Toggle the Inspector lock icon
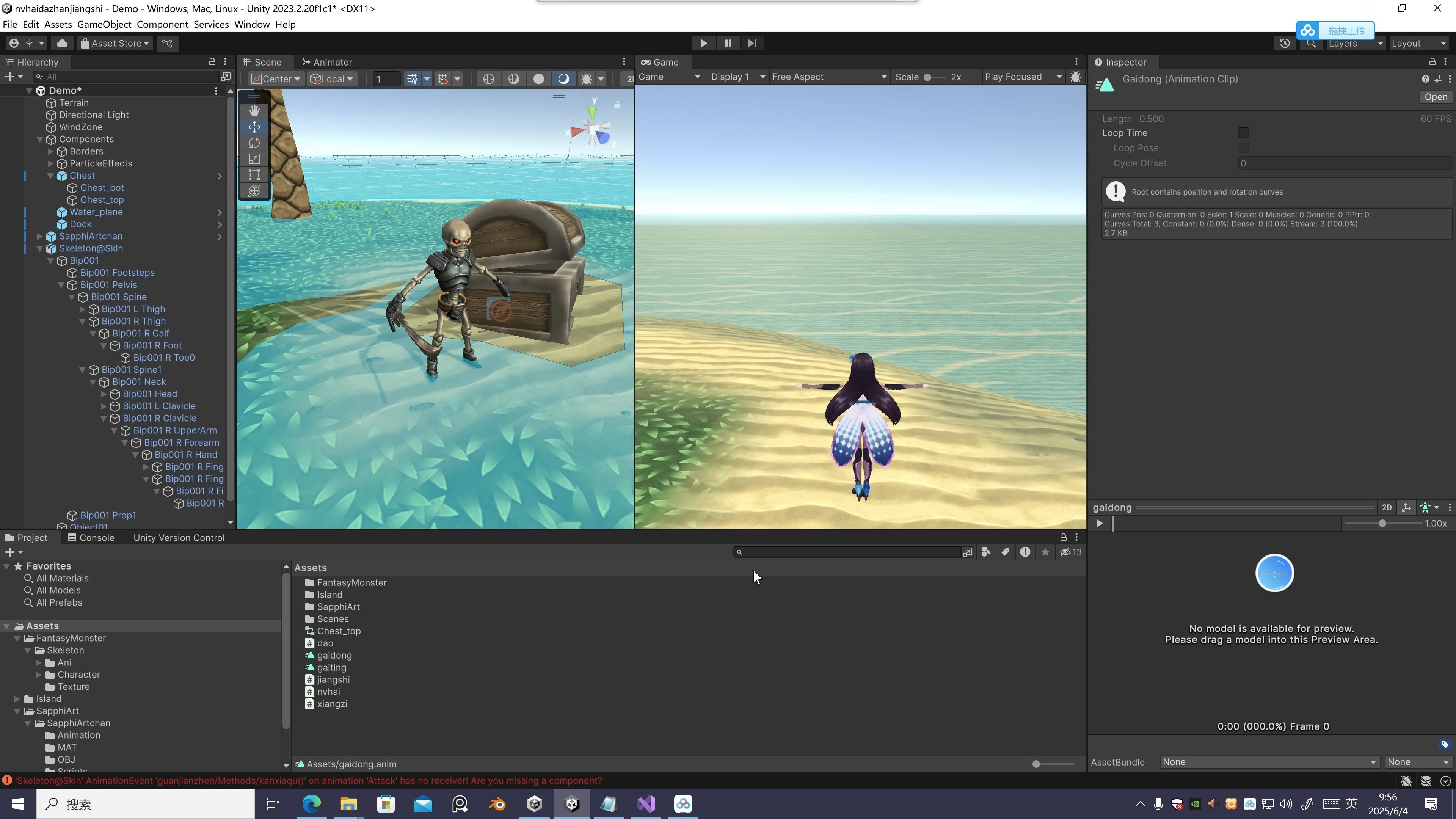1456x819 pixels. 1432,61
